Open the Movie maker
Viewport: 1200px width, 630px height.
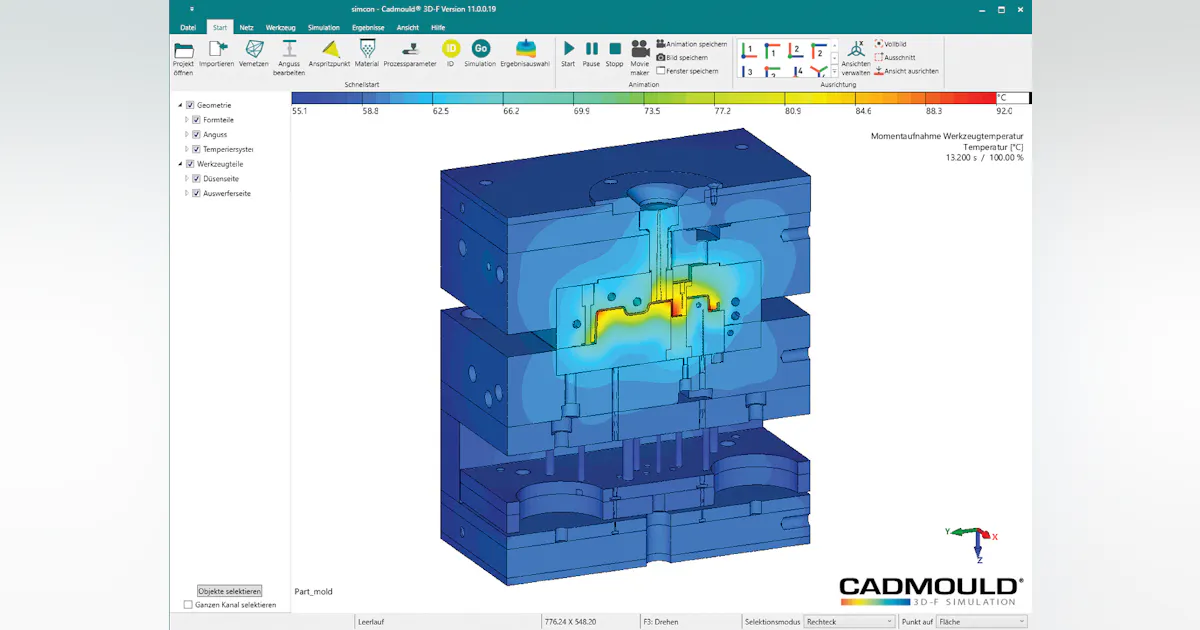[639, 58]
